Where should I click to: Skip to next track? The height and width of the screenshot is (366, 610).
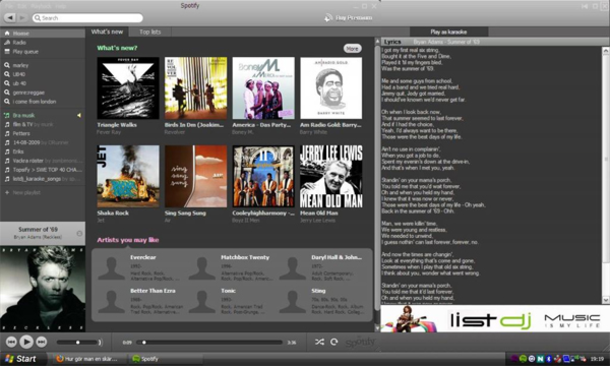41,342
